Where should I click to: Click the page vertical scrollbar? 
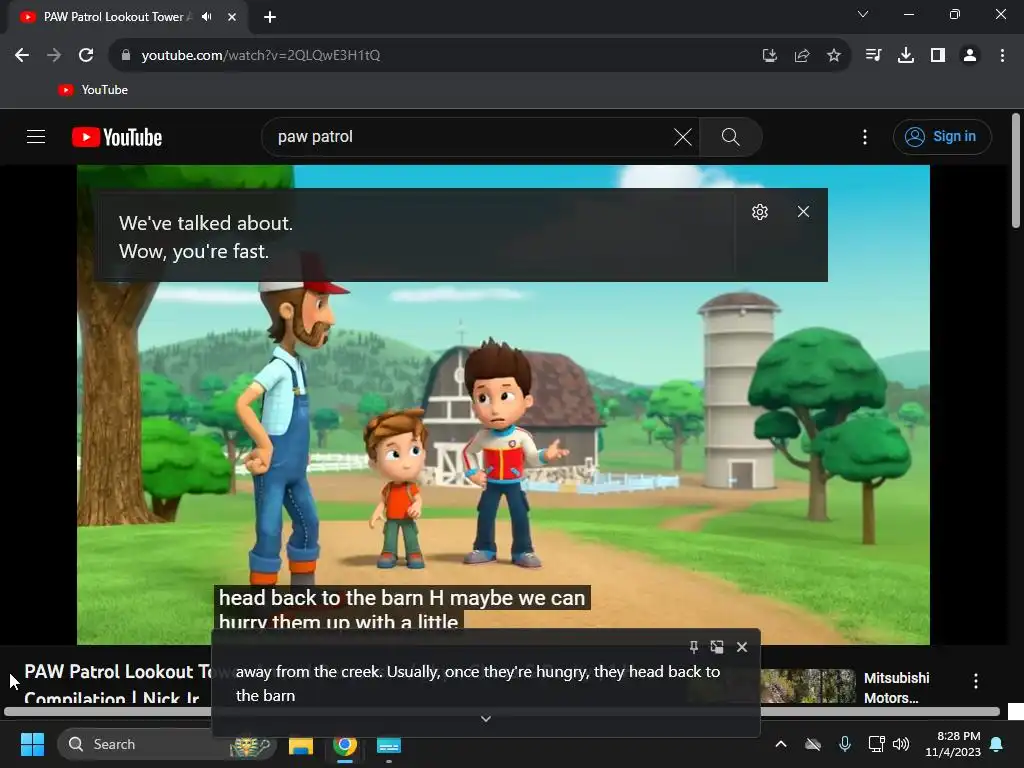point(1016,171)
